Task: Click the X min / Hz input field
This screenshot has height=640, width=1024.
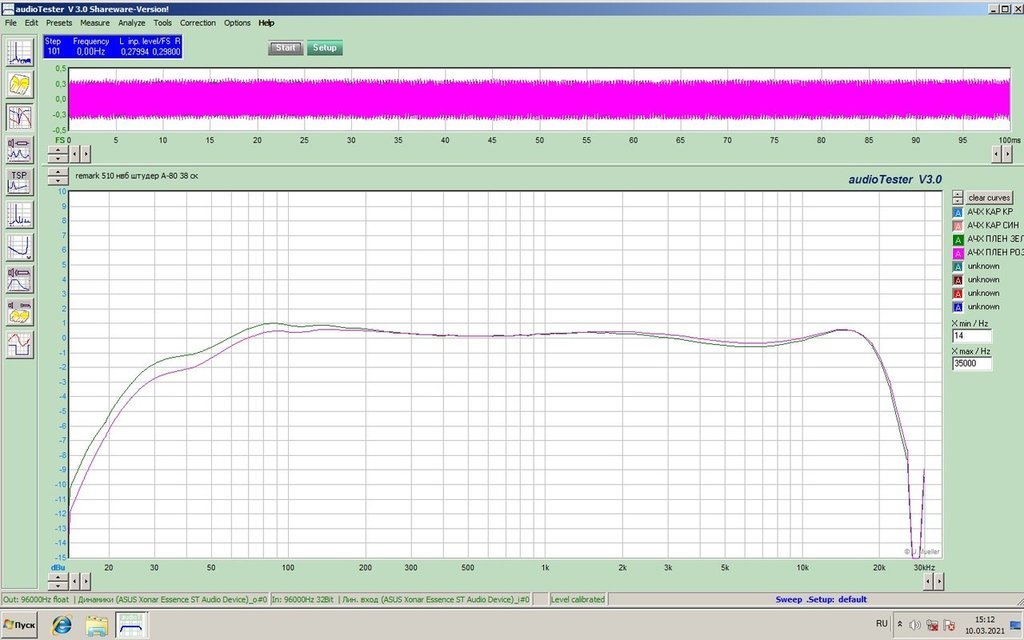Action: (x=972, y=336)
